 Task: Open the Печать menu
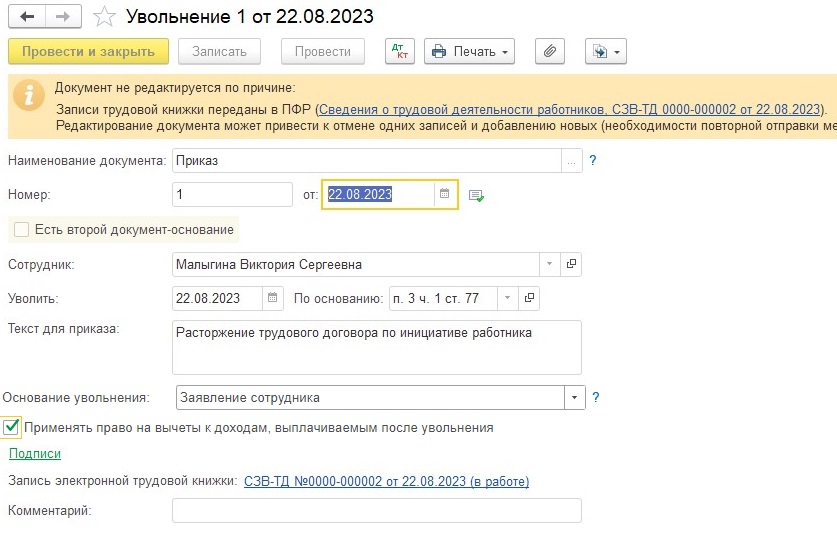[470, 52]
